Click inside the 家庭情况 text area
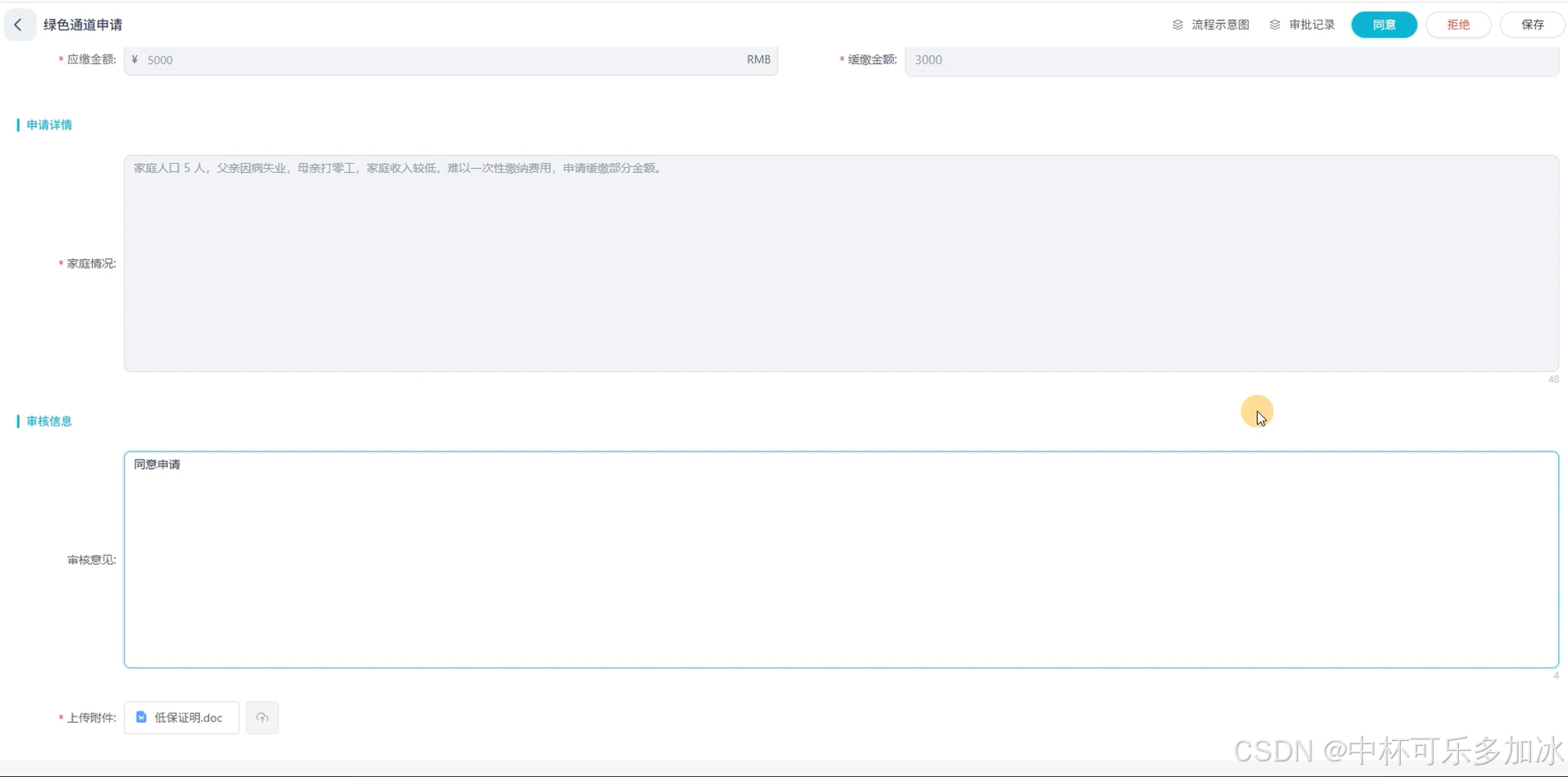Image resolution: width=1568 pixels, height=777 pixels. tap(841, 263)
